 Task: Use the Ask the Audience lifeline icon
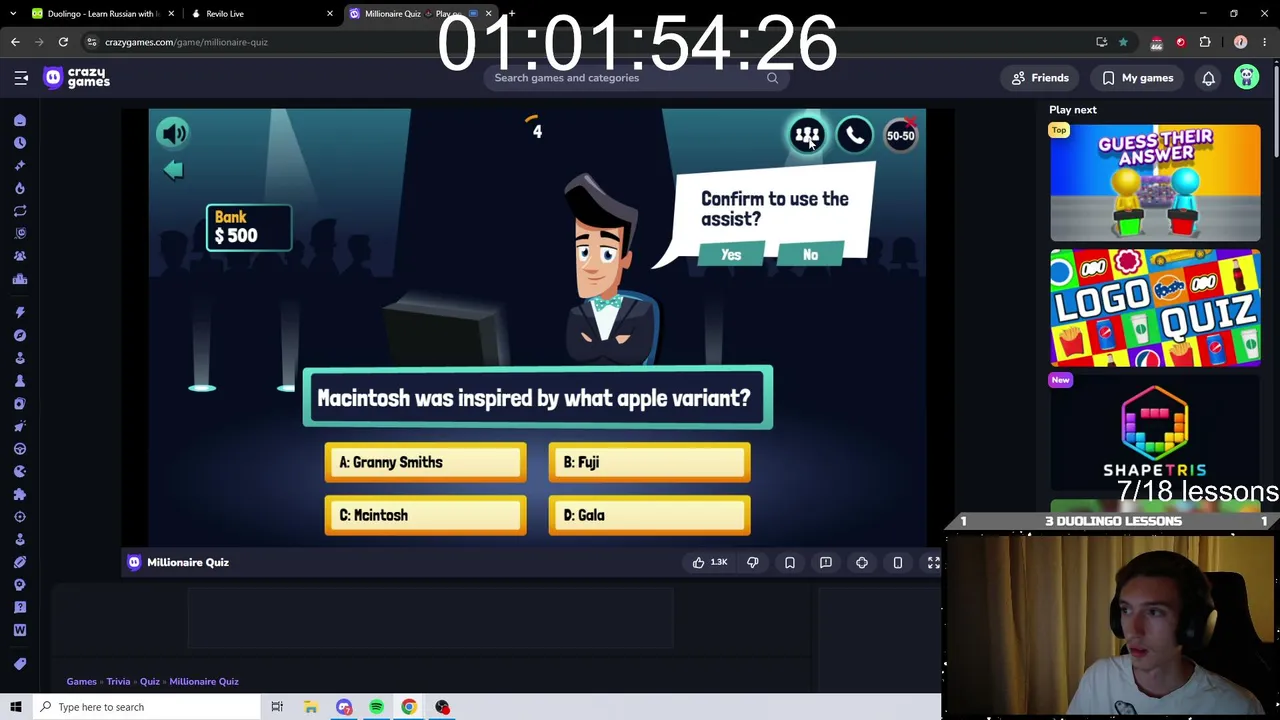[807, 135]
